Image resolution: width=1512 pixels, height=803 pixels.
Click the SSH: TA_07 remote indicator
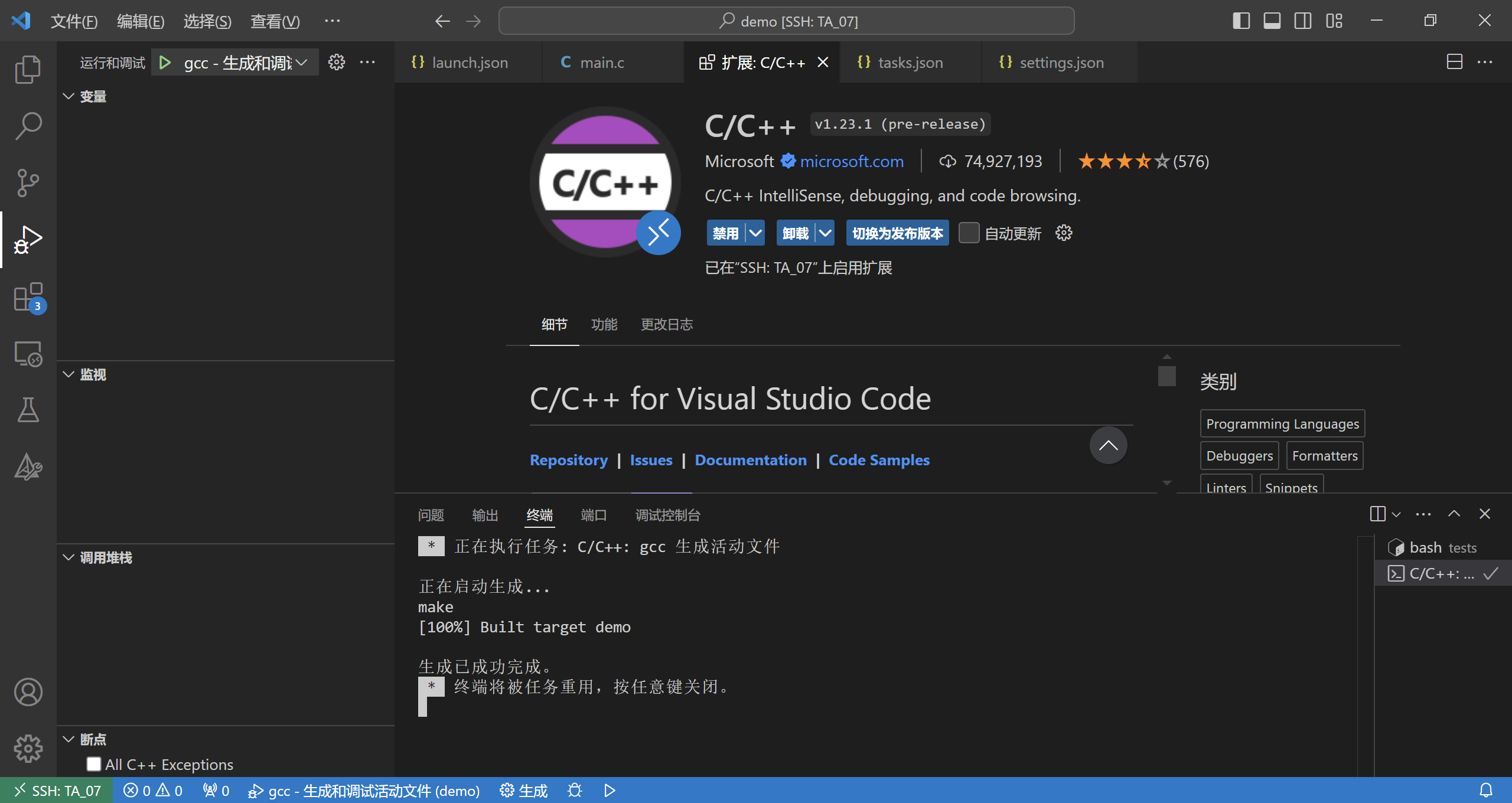click(x=57, y=790)
